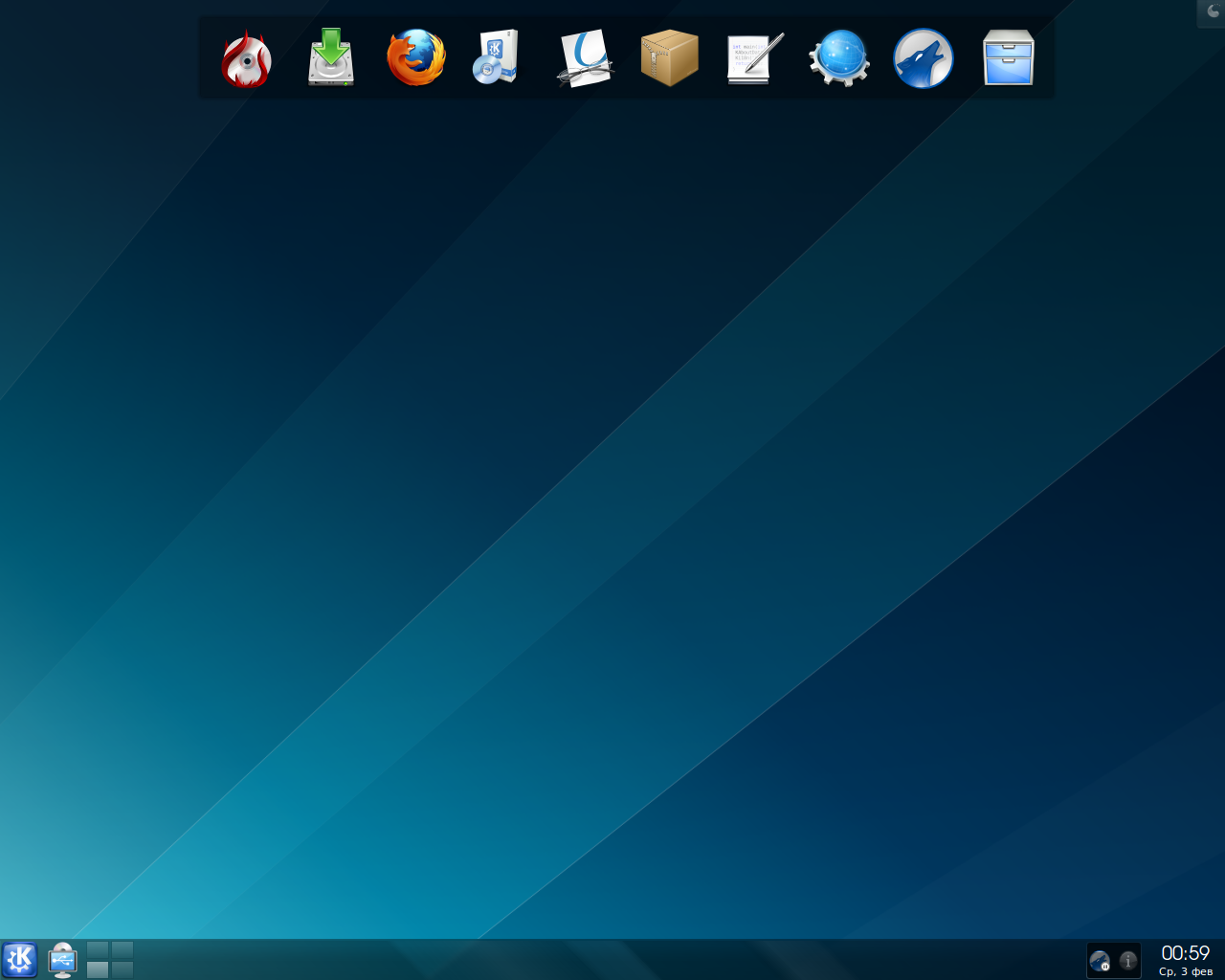Switch to the bottom-left virtual desktop
The width and height of the screenshot is (1225, 980).
point(98,969)
